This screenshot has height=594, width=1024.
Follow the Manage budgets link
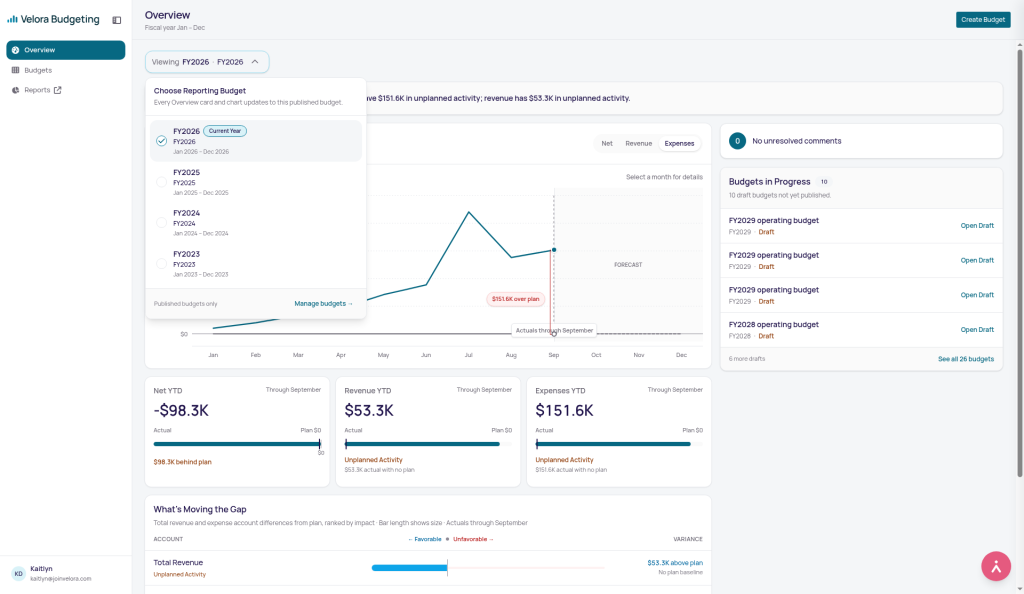point(323,304)
